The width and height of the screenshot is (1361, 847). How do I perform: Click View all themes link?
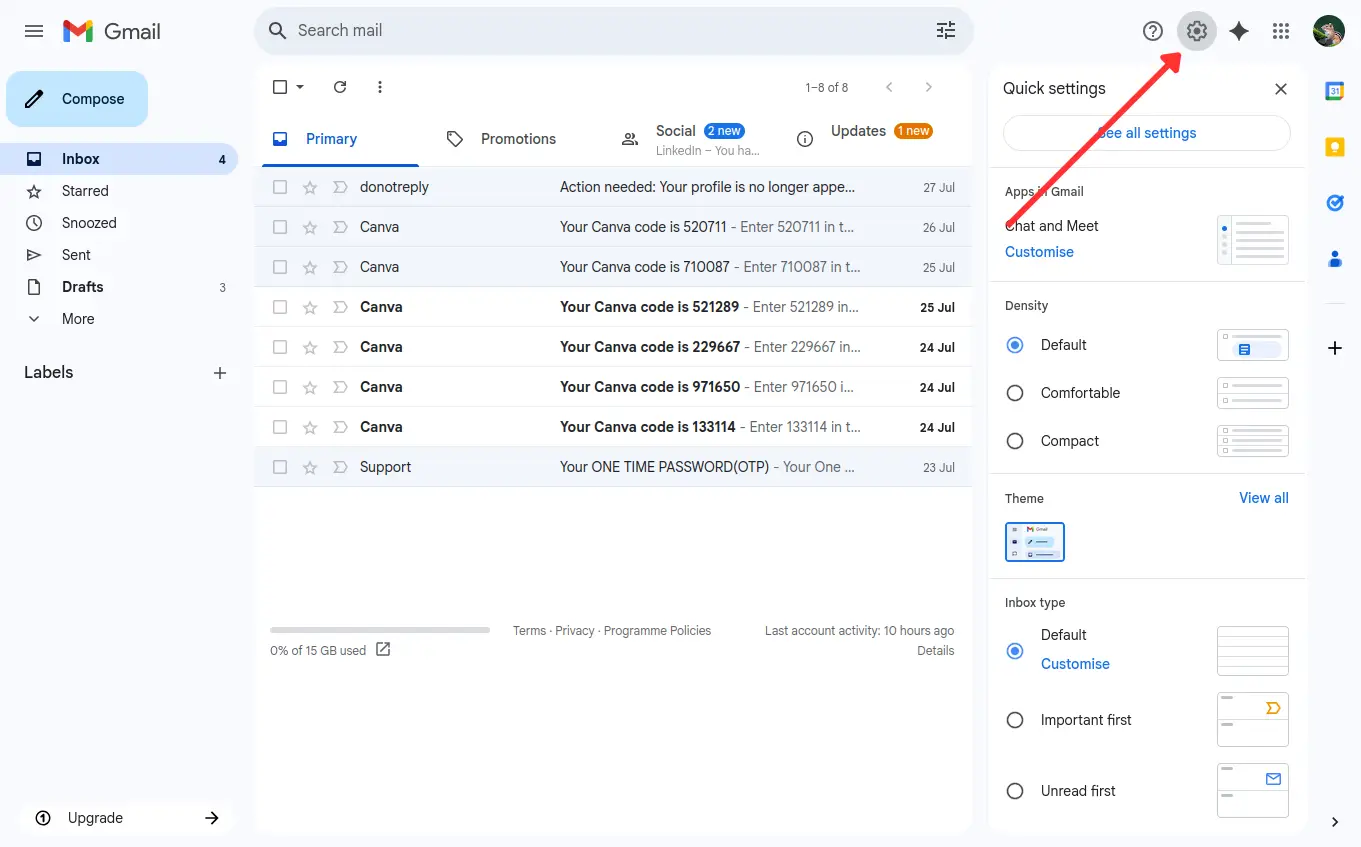1263,498
